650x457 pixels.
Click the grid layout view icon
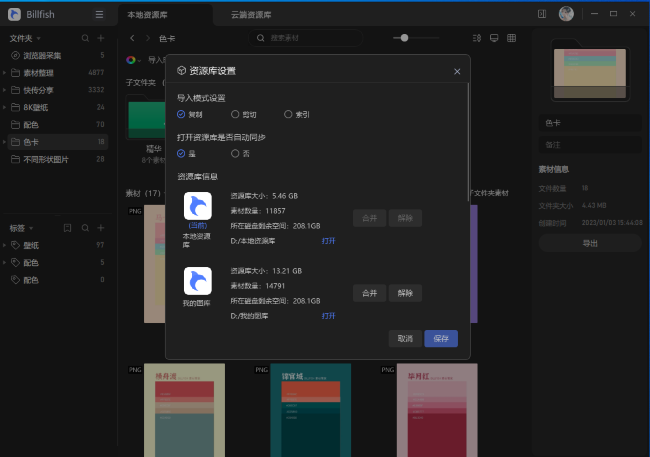(x=511, y=37)
